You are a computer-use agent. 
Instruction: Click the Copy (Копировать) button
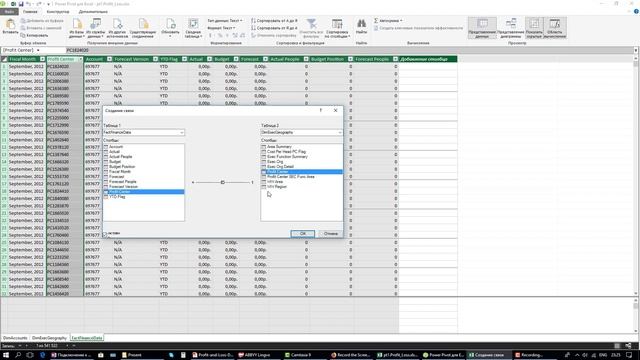(x=34, y=36)
